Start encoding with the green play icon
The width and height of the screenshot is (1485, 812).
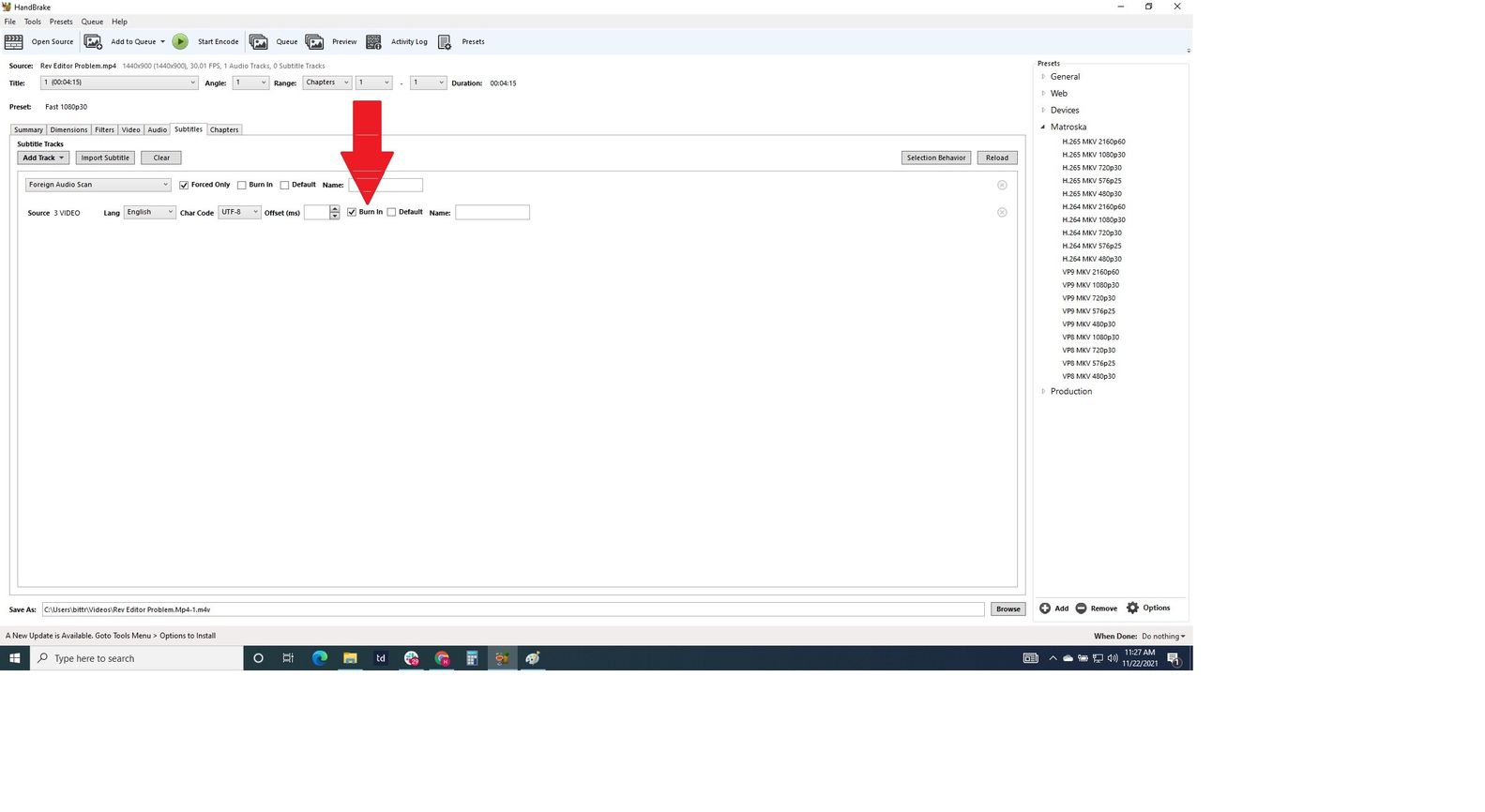(180, 41)
